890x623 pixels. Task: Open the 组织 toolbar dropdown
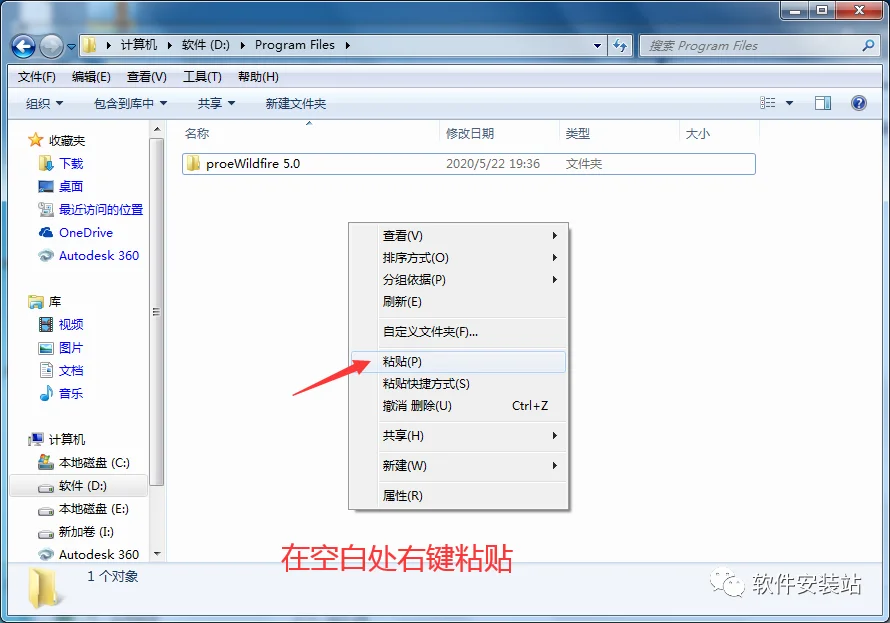[44, 103]
